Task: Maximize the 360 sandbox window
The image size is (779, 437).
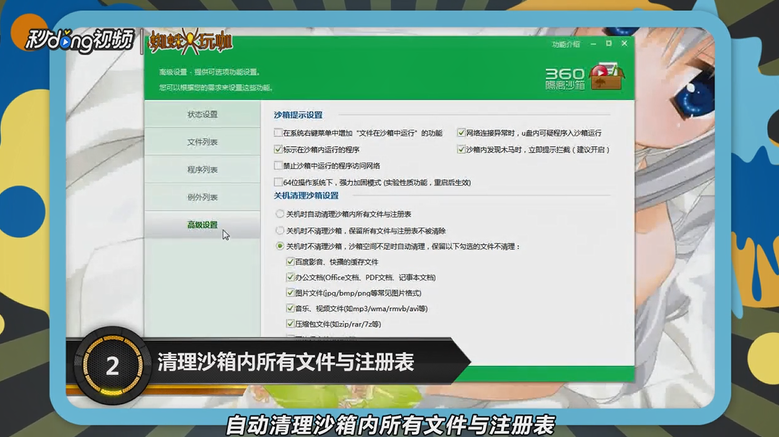Action: tap(609, 44)
